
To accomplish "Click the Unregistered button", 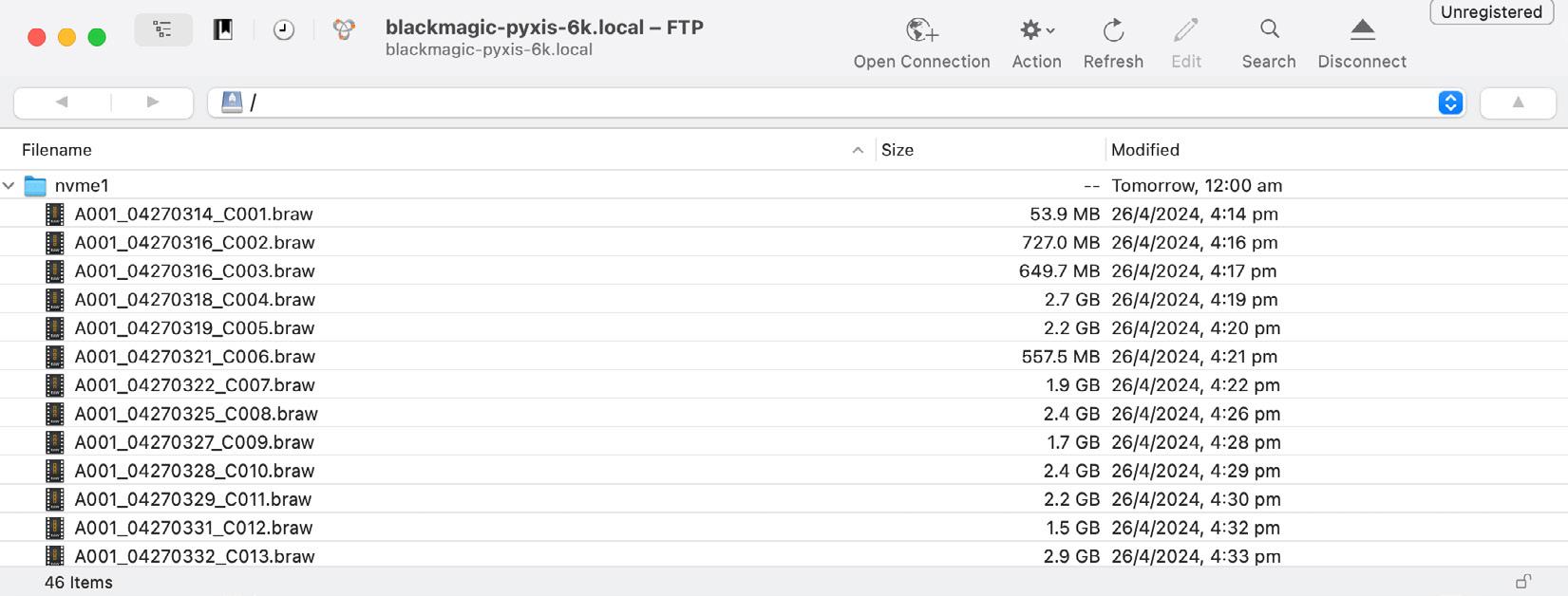I will tap(1491, 12).
